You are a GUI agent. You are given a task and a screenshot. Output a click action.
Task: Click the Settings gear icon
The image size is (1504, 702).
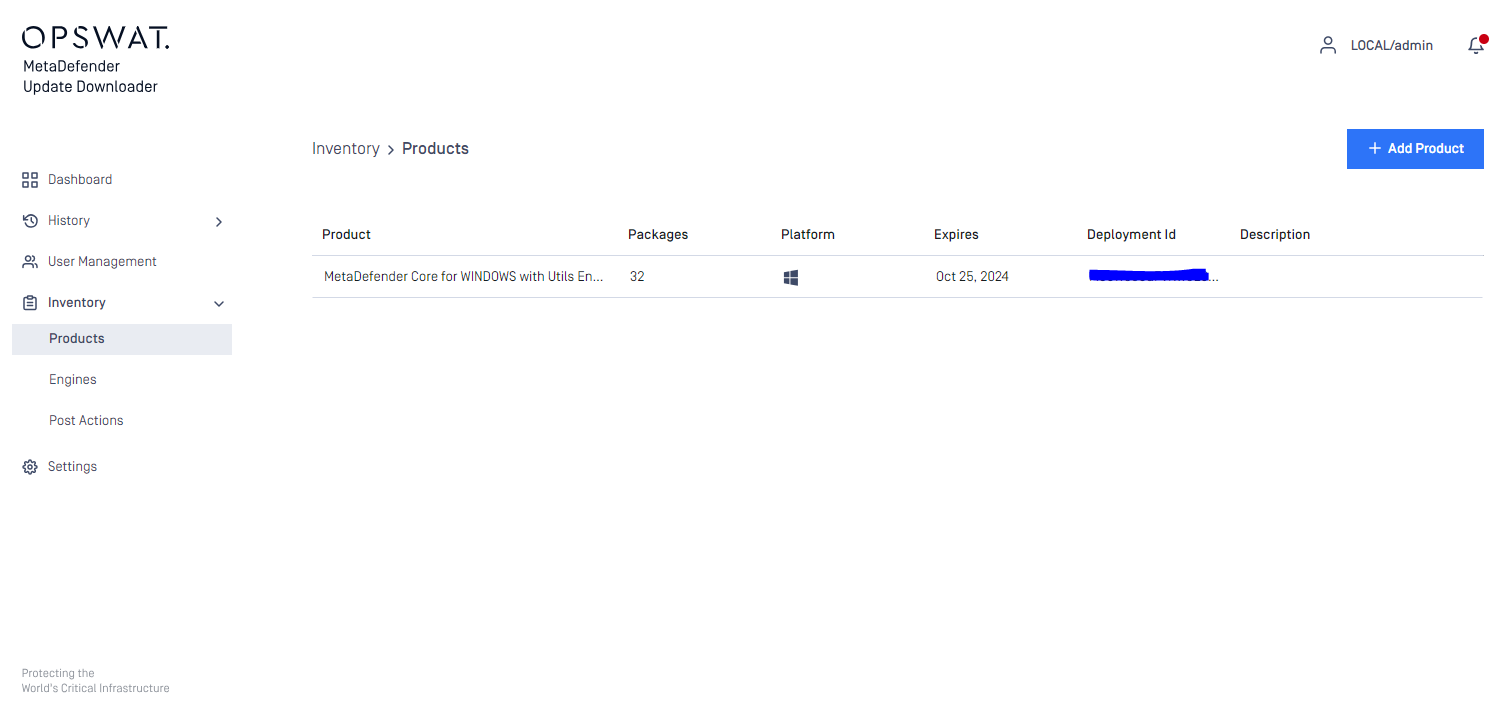[30, 467]
